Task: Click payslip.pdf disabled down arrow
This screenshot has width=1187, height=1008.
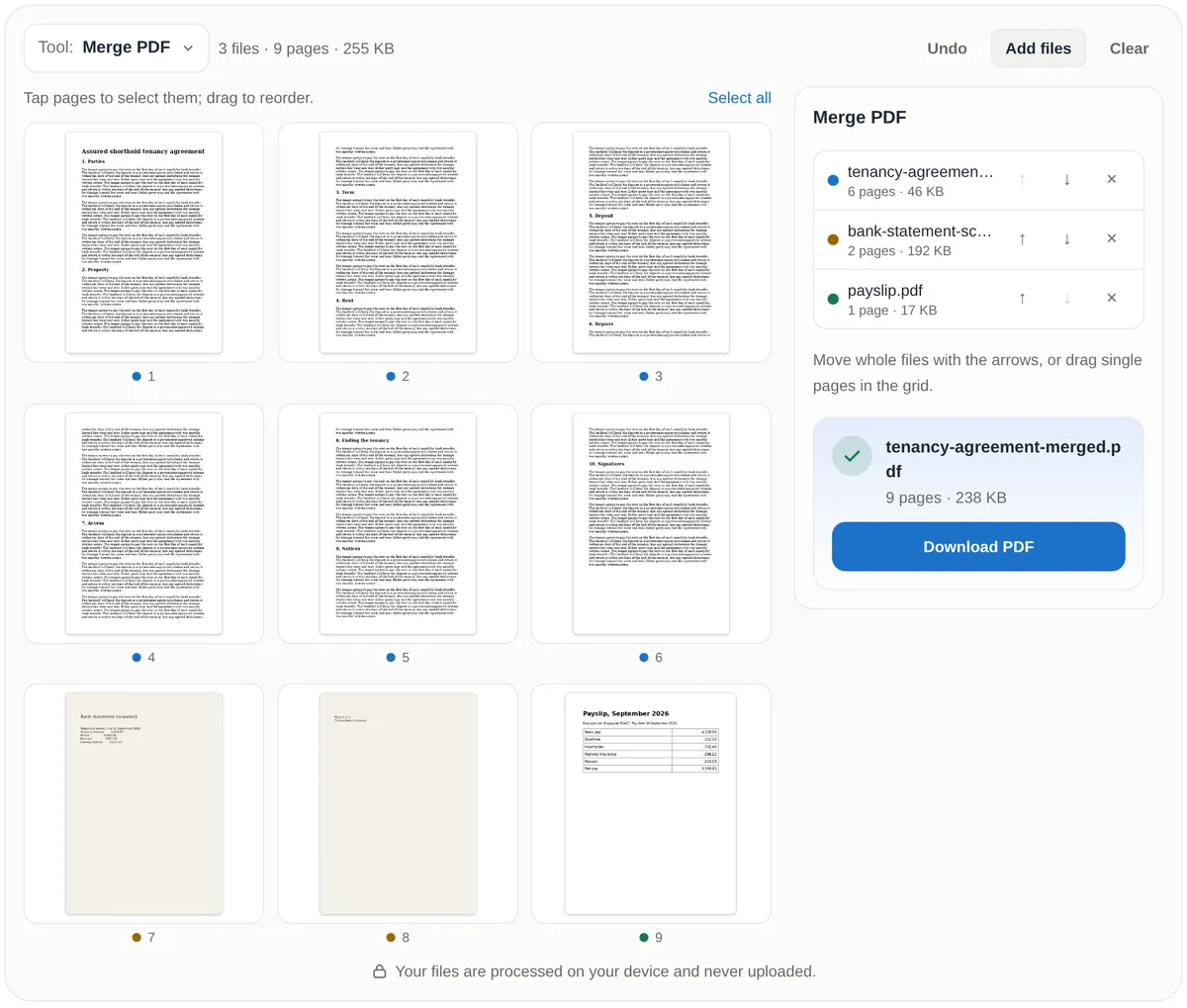Action: 1066,298
